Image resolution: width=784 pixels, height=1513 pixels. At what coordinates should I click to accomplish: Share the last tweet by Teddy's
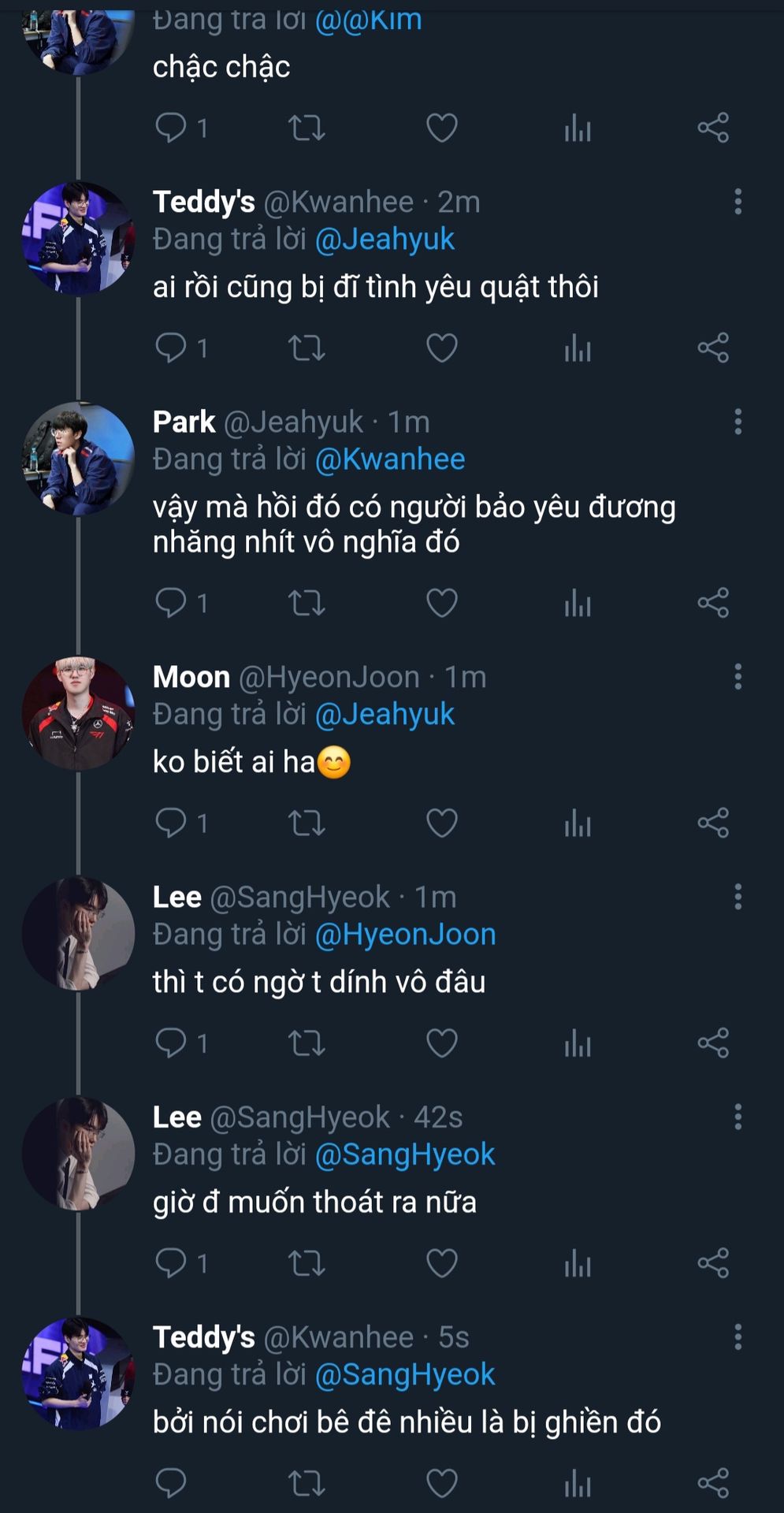tap(713, 1482)
